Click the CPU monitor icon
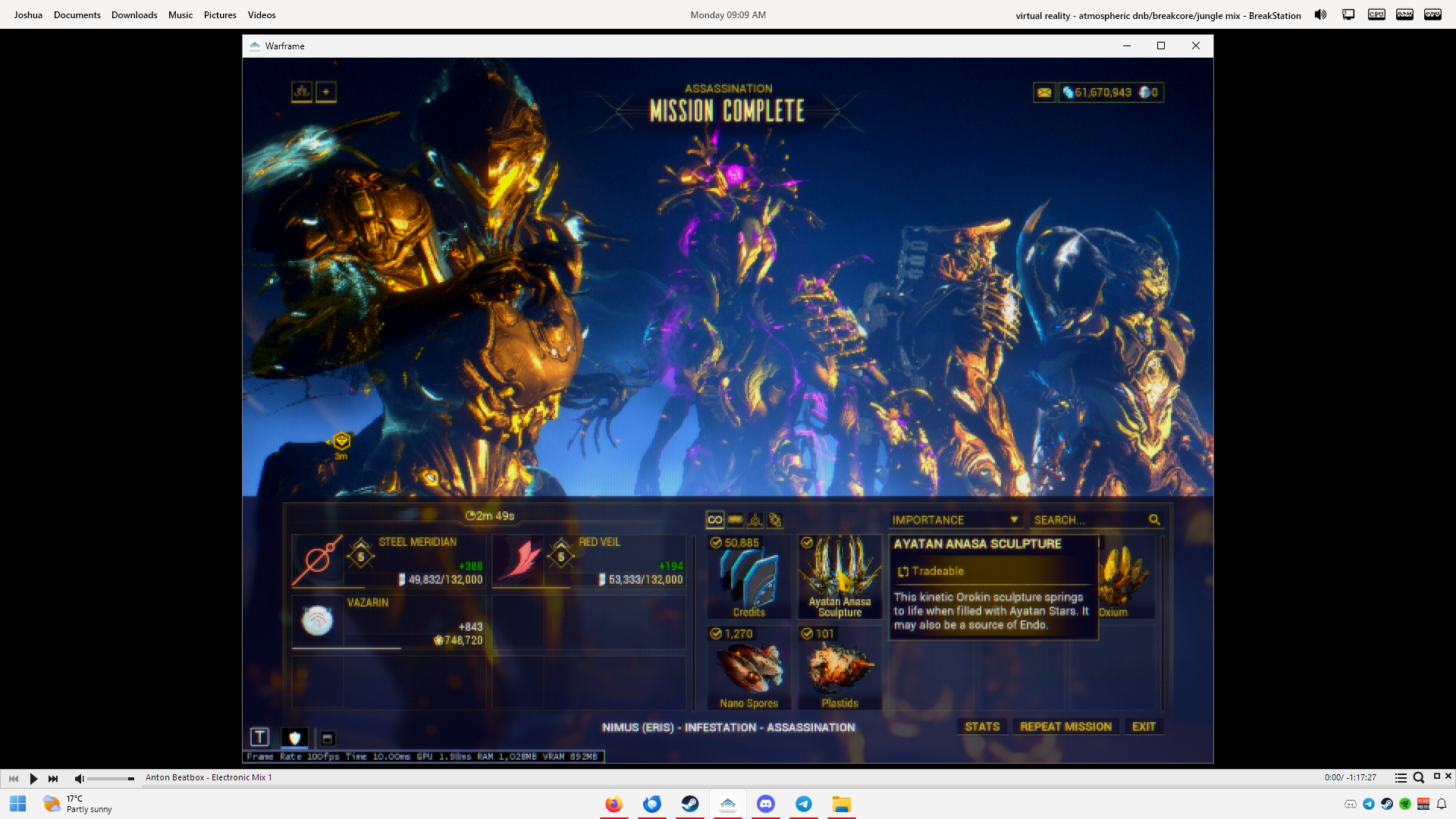Image resolution: width=1456 pixels, height=819 pixels. (1376, 14)
